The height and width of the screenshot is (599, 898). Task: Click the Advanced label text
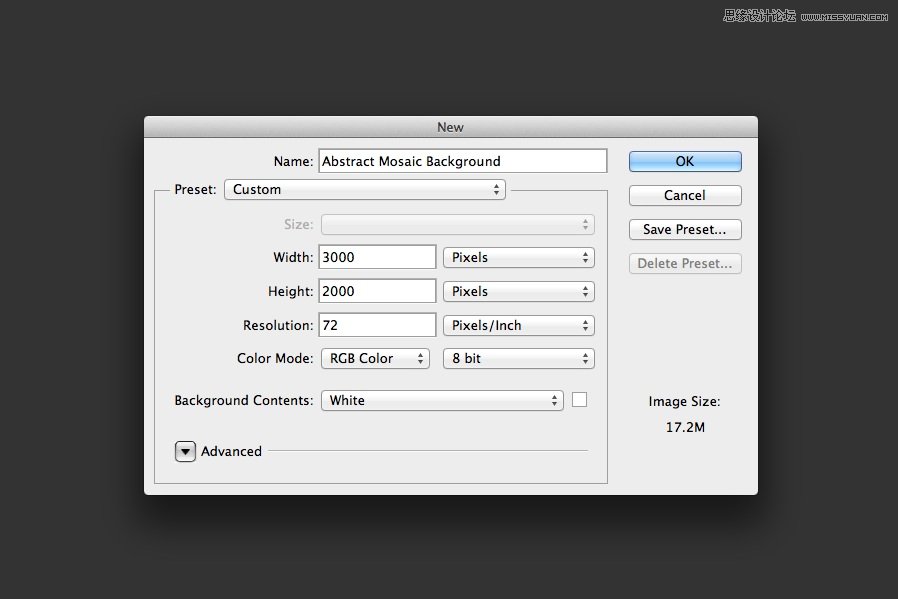[231, 451]
